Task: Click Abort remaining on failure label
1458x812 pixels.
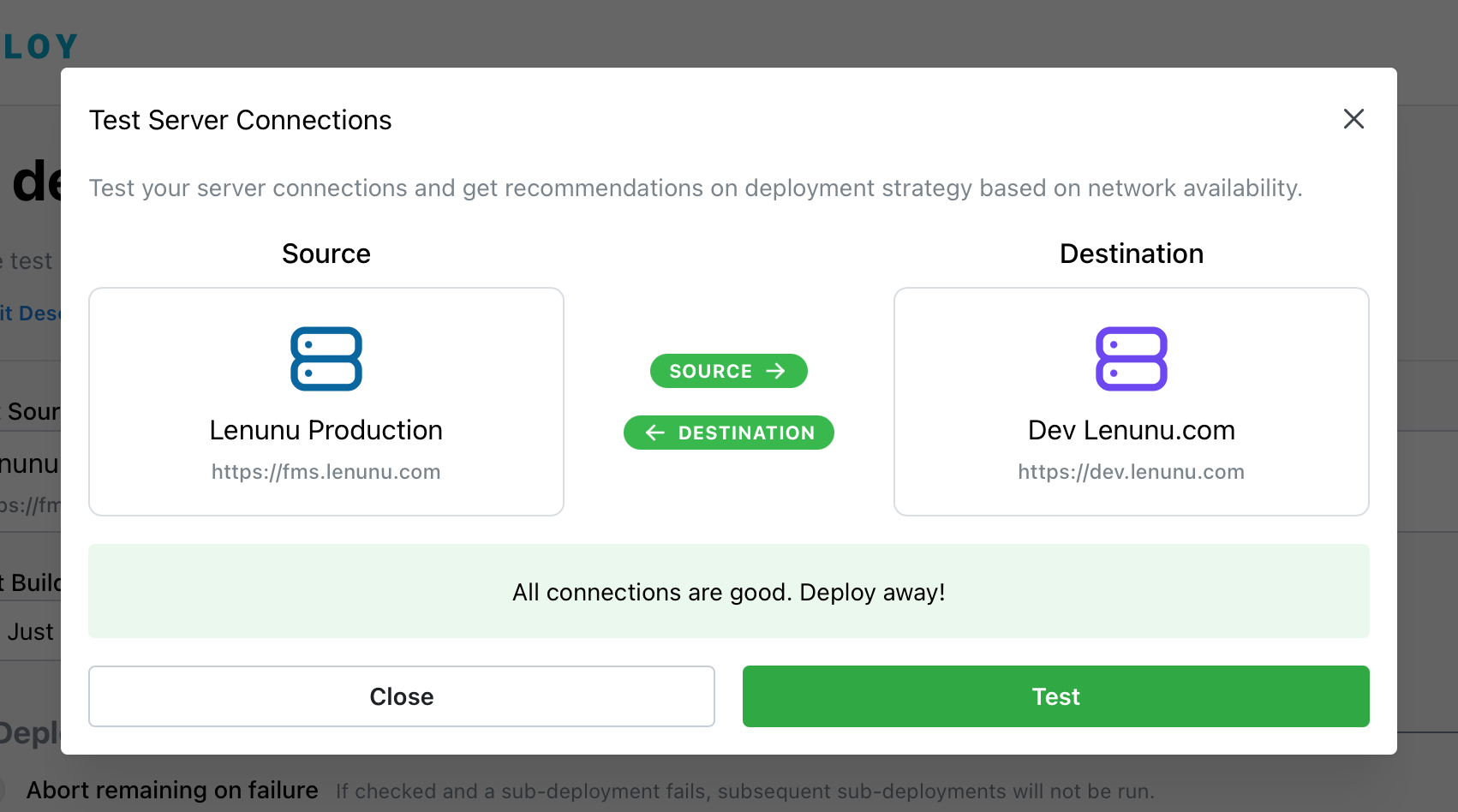Action: point(172,790)
